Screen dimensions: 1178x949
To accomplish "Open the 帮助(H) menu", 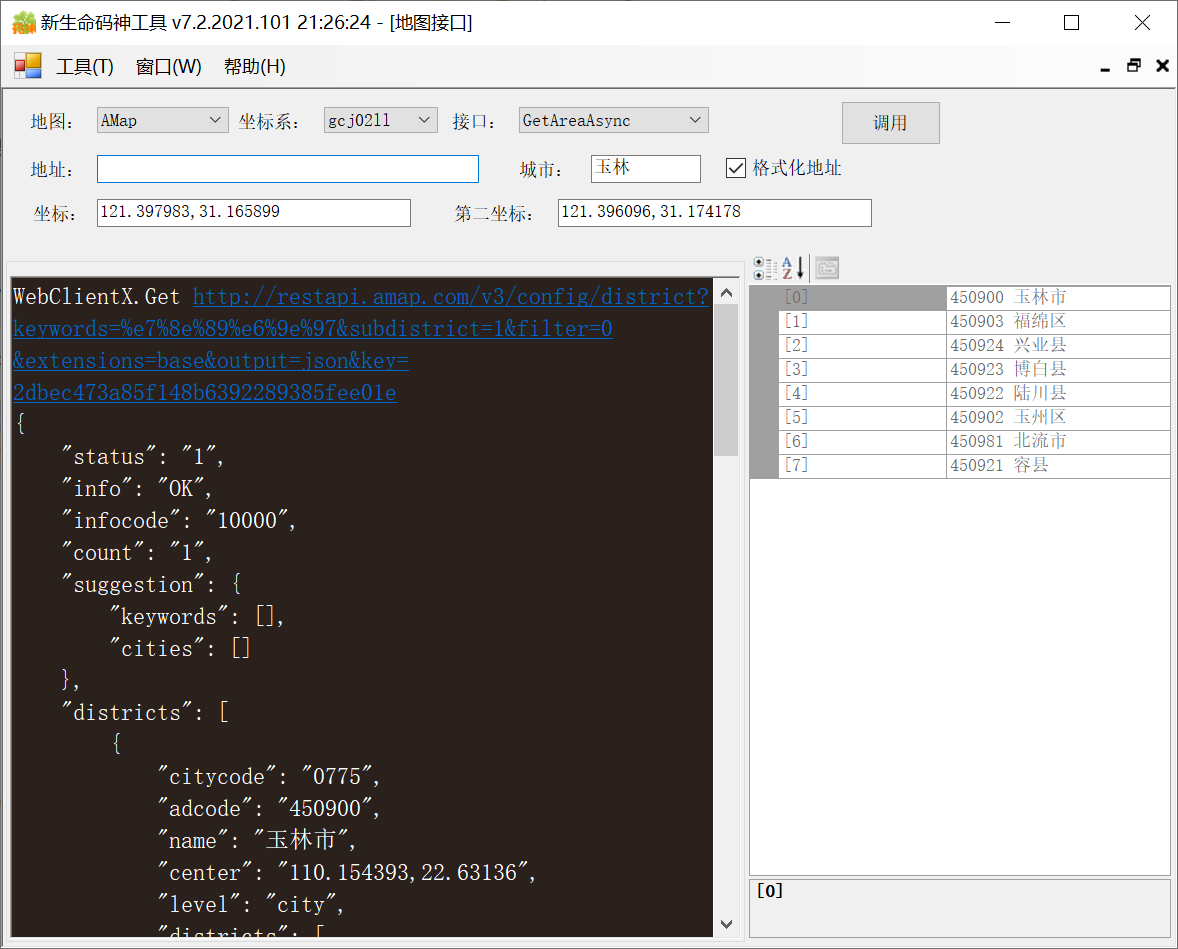I will pyautogui.click(x=255, y=67).
